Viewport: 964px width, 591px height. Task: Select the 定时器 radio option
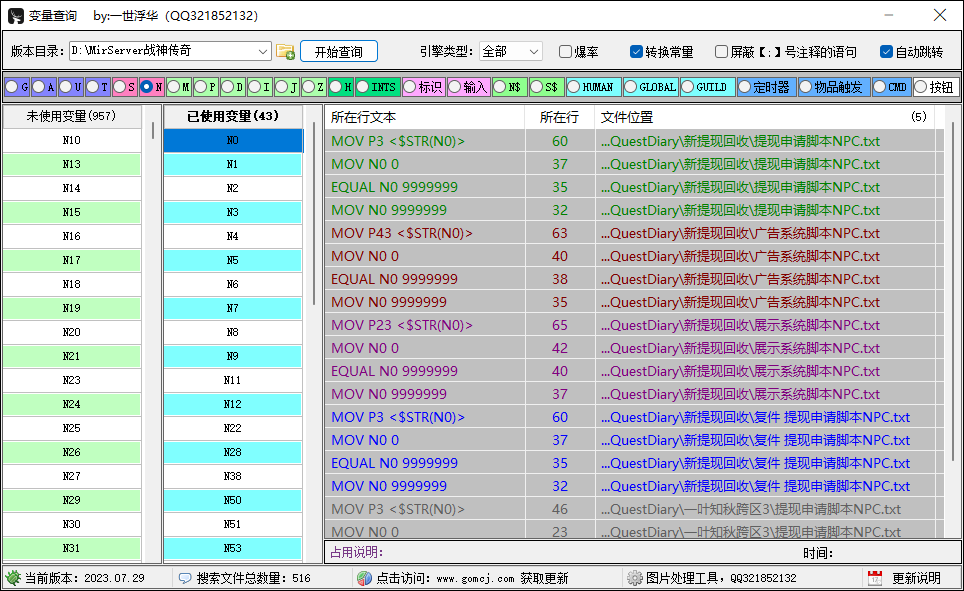pyautogui.click(x=745, y=87)
